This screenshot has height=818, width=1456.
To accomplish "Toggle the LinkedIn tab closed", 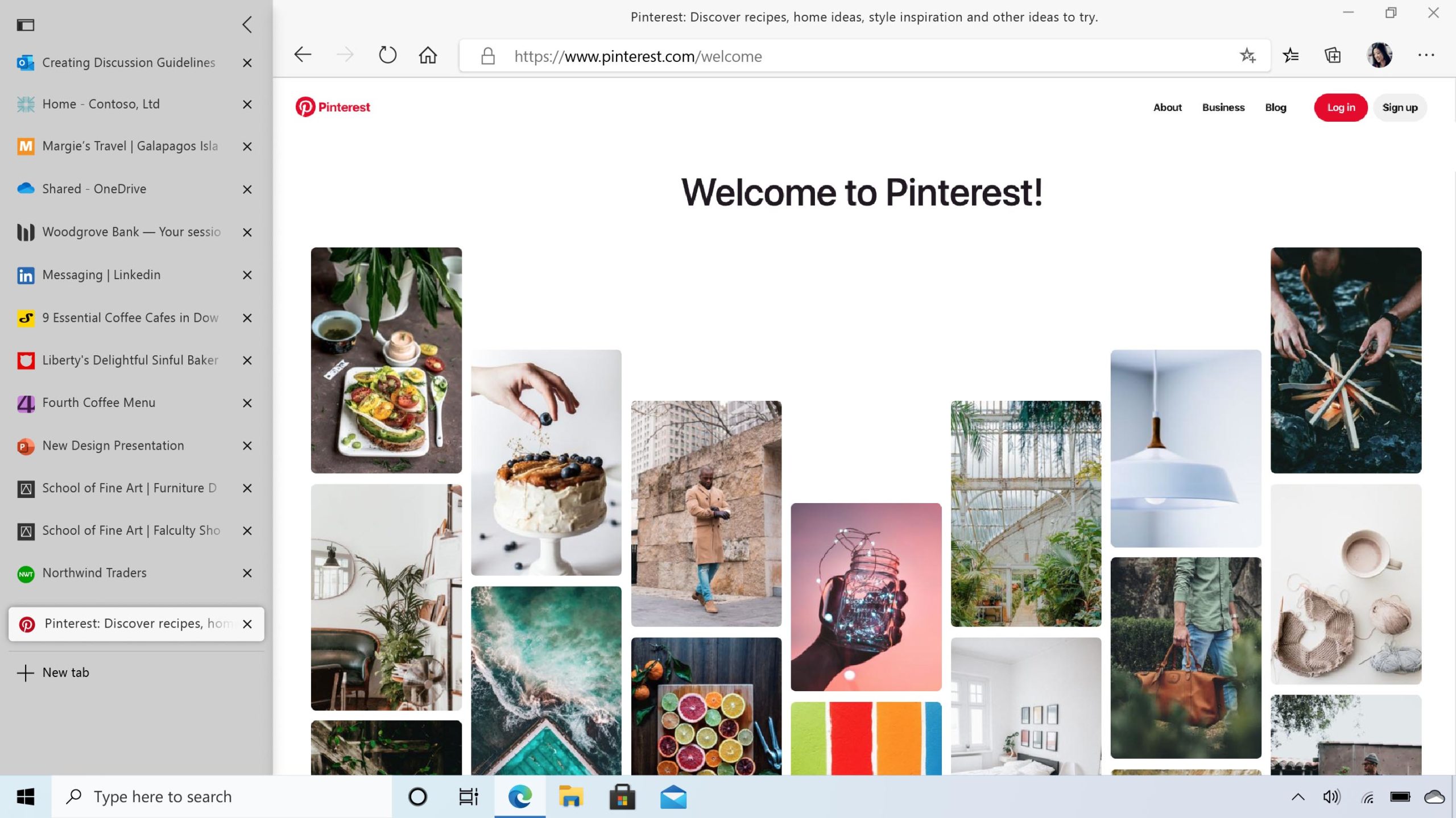I will 247,275.
